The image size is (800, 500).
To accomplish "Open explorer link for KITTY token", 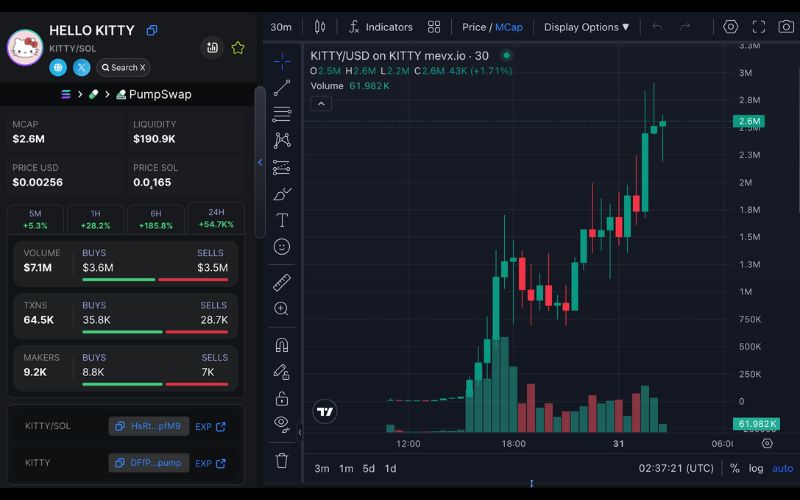I will click(x=210, y=463).
